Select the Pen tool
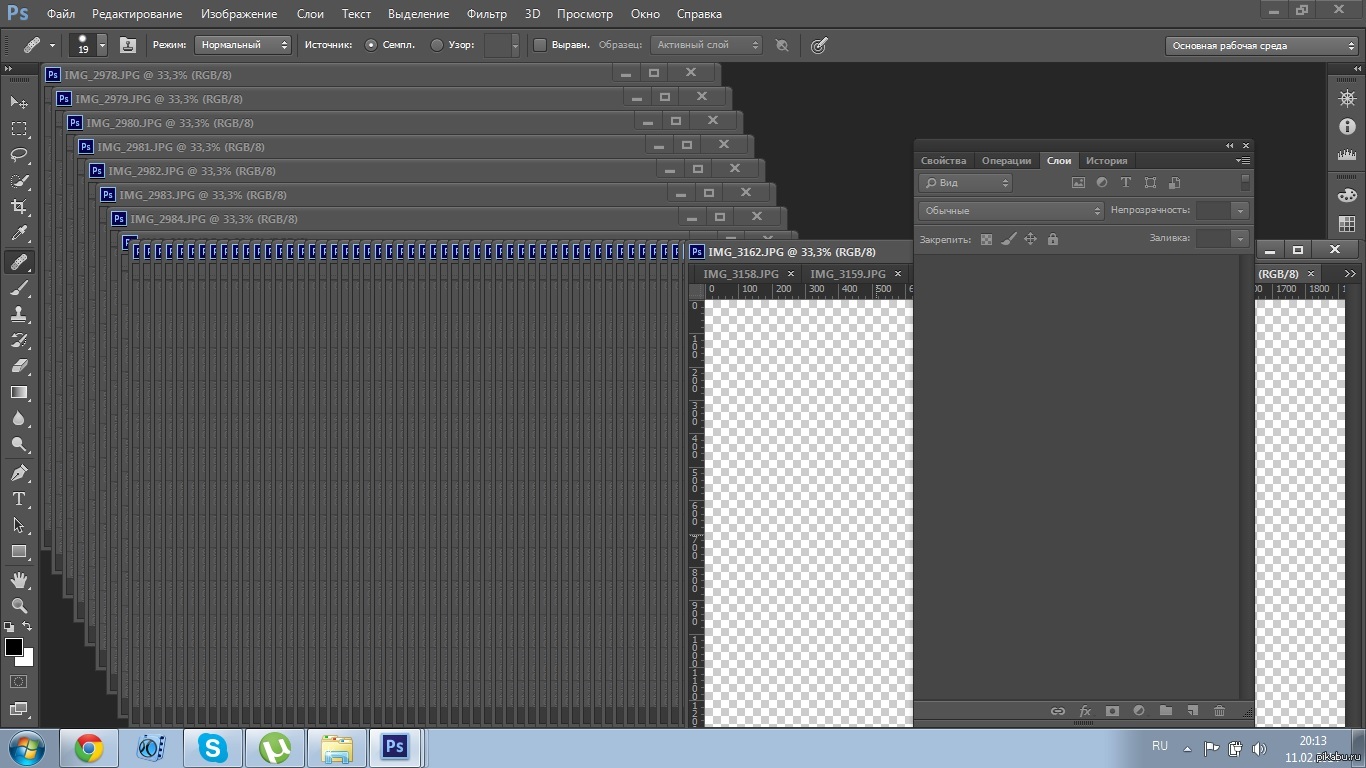The height and width of the screenshot is (768, 1366). click(x=19, y=473)
